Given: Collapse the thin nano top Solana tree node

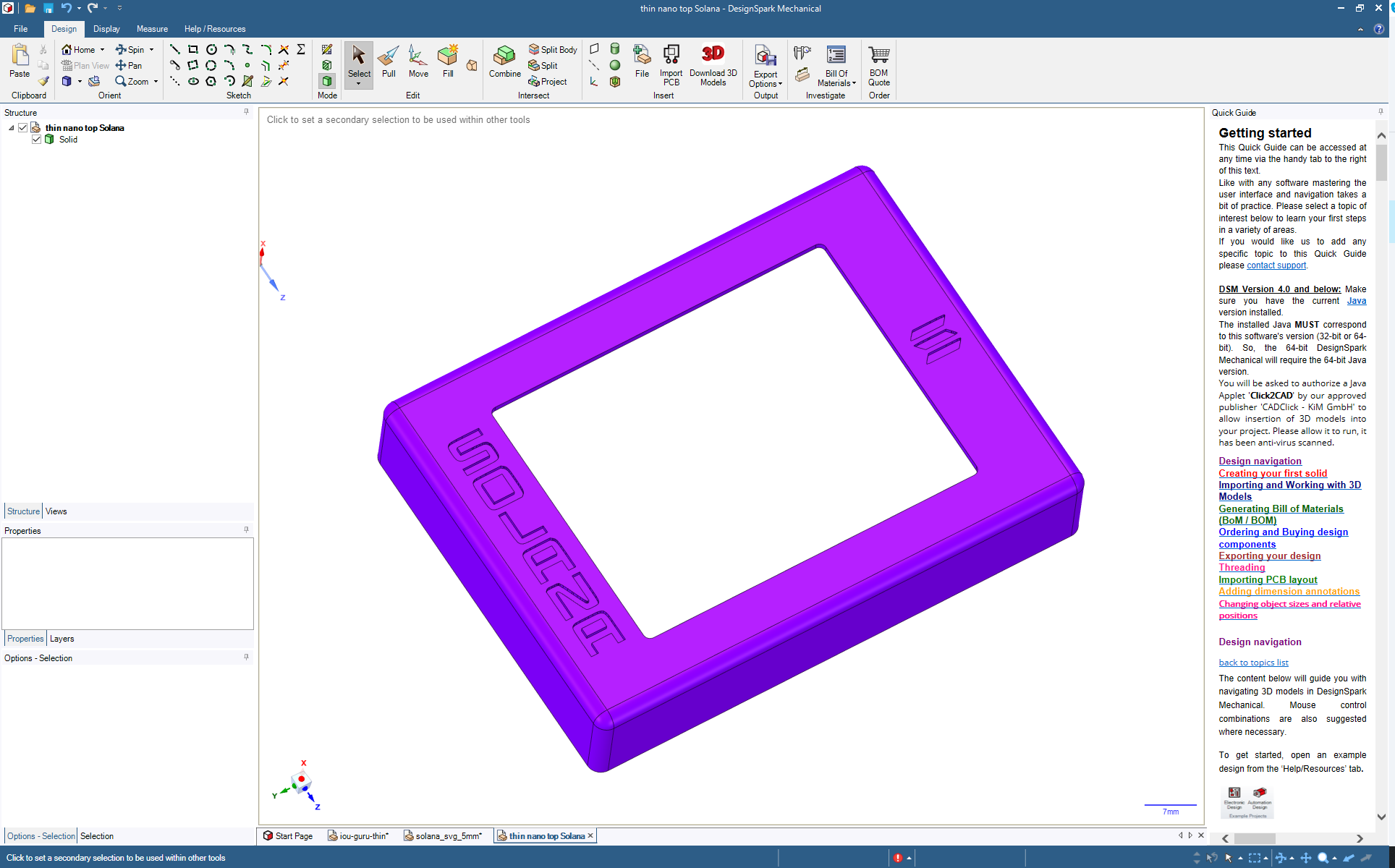Looking at the screenshot, I should [12, 128].
